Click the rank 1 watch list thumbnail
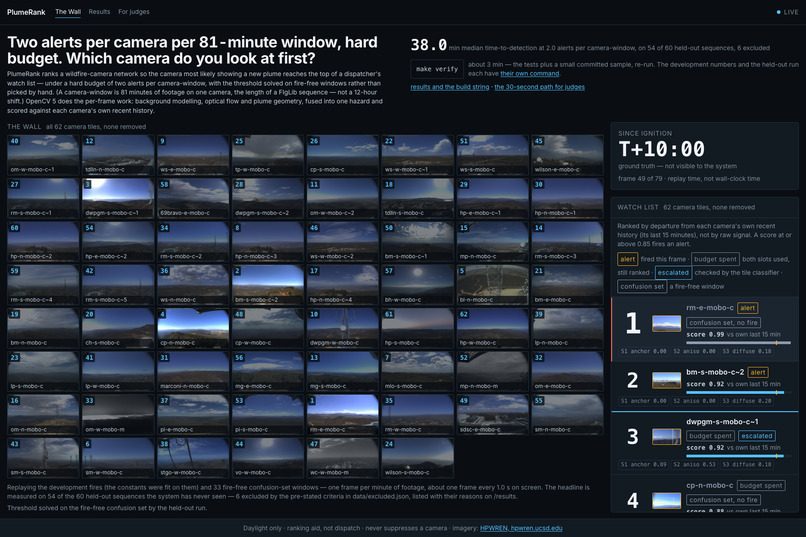 (666, 323)
